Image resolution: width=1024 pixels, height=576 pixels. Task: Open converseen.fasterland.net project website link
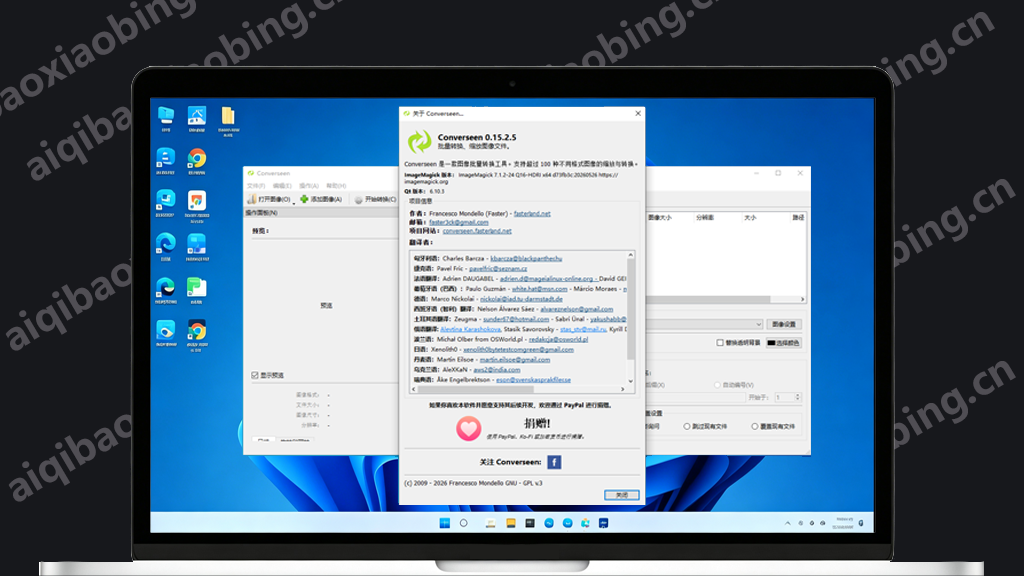click(477, 231)
